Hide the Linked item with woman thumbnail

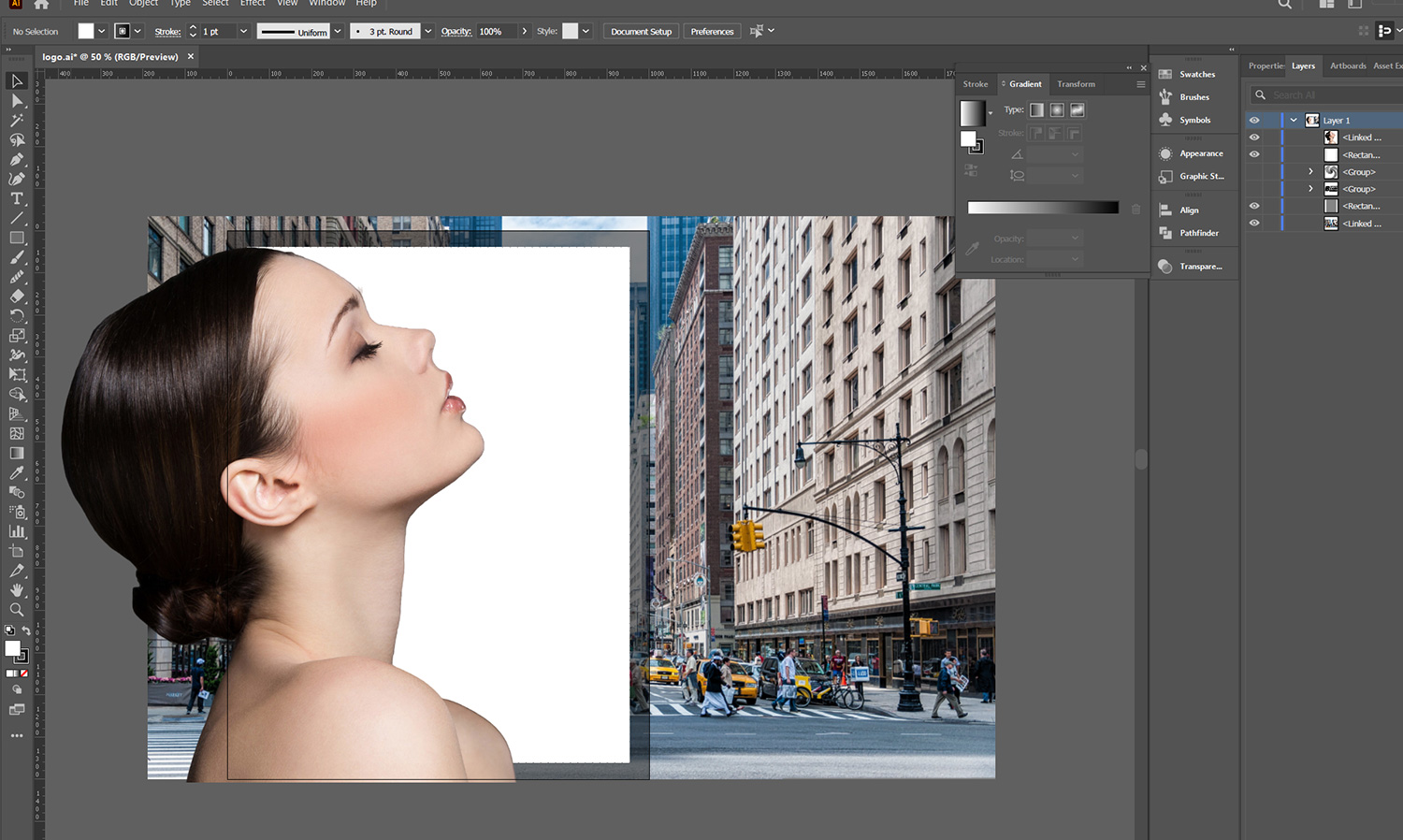click(1254, 138)
